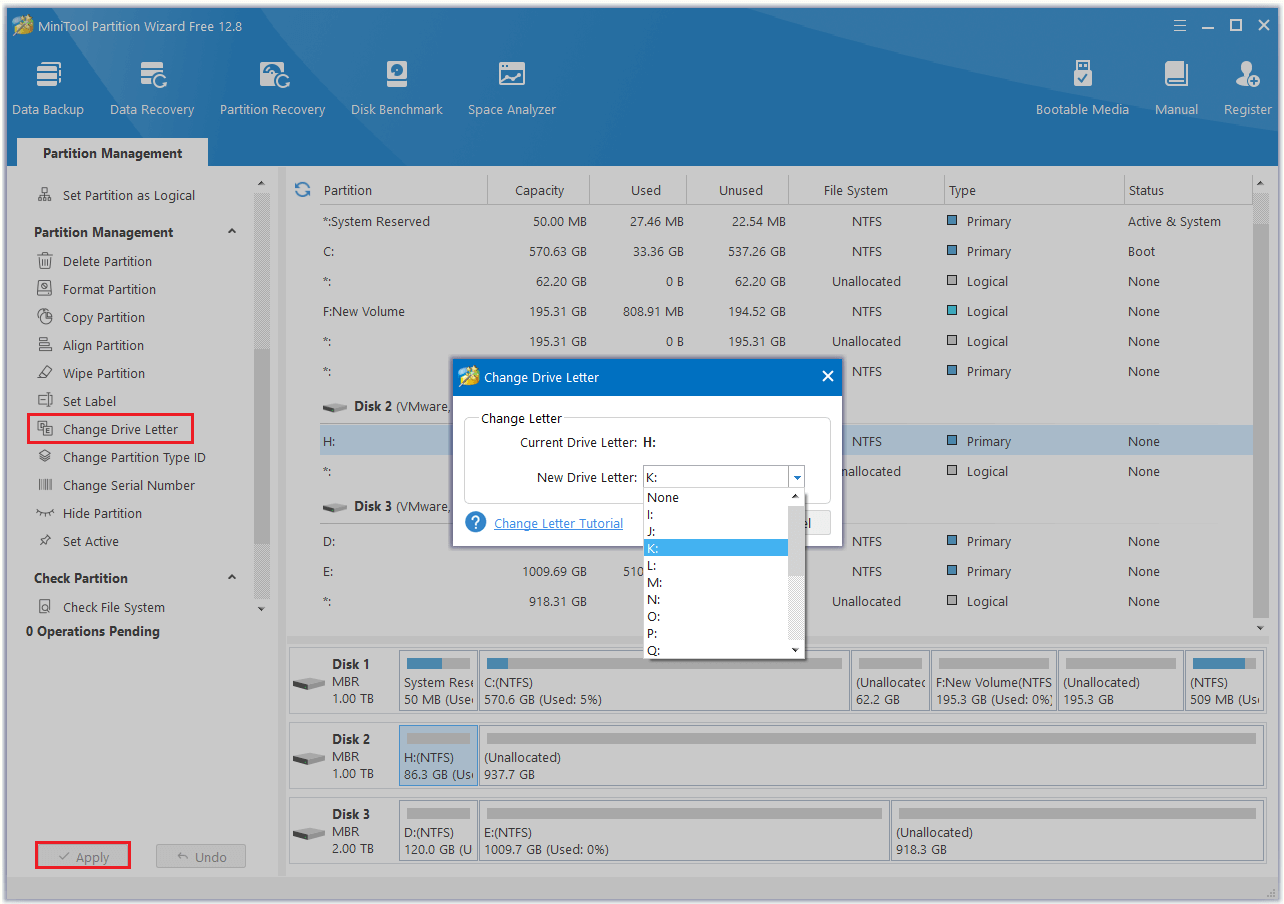
Task: Open Data Recovery tool
Action: coord(152,89)
